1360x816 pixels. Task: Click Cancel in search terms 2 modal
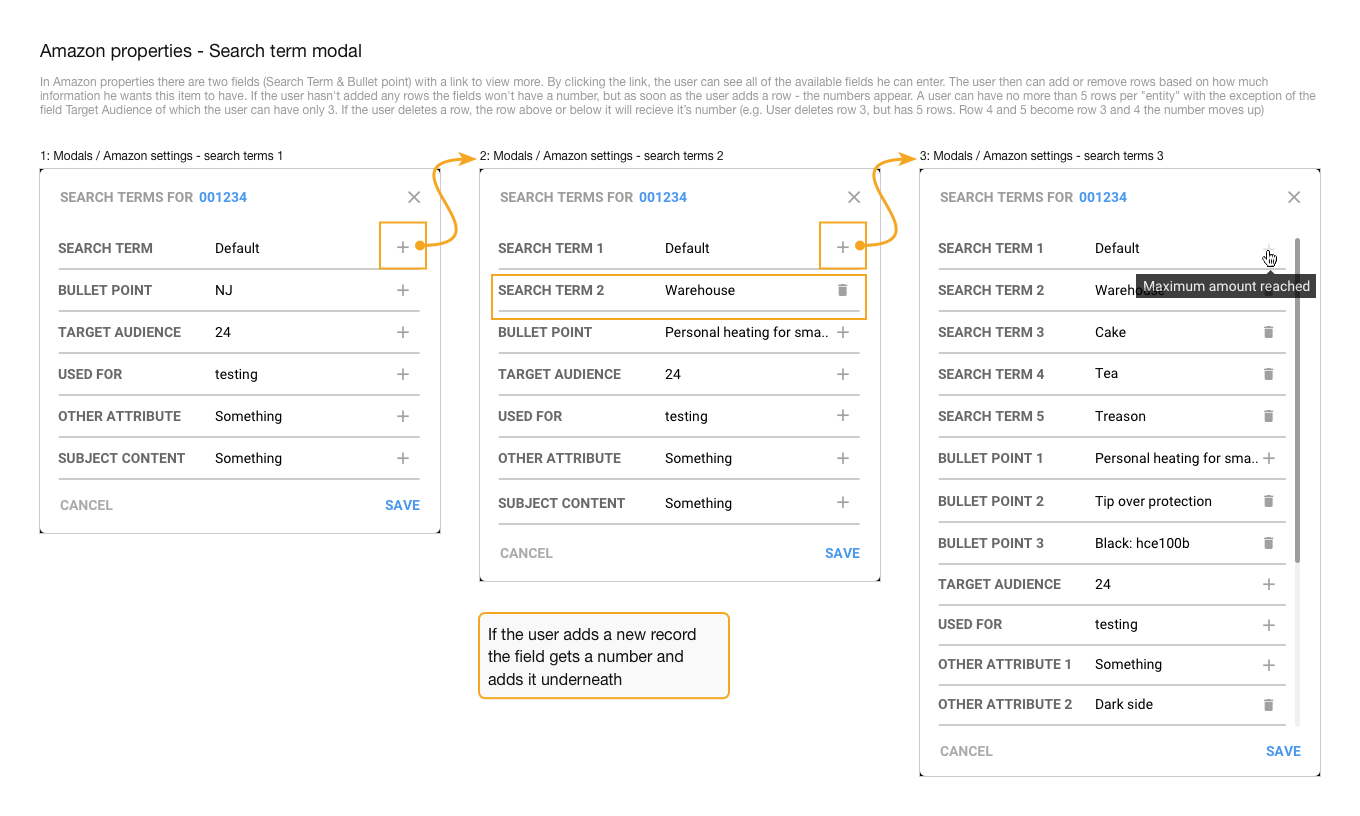(526, 553)
